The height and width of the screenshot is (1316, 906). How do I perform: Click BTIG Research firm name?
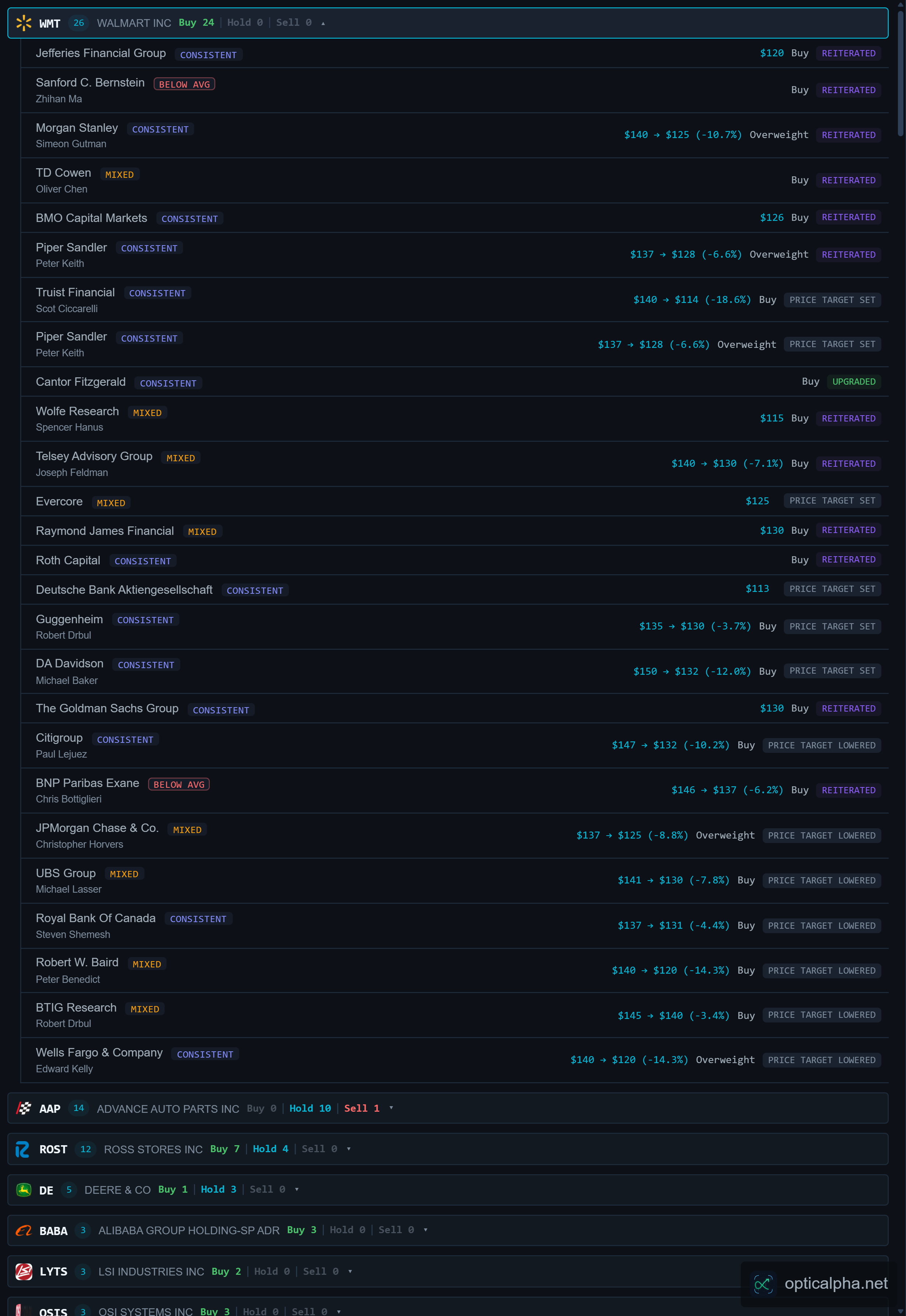tap(76, 1007)
